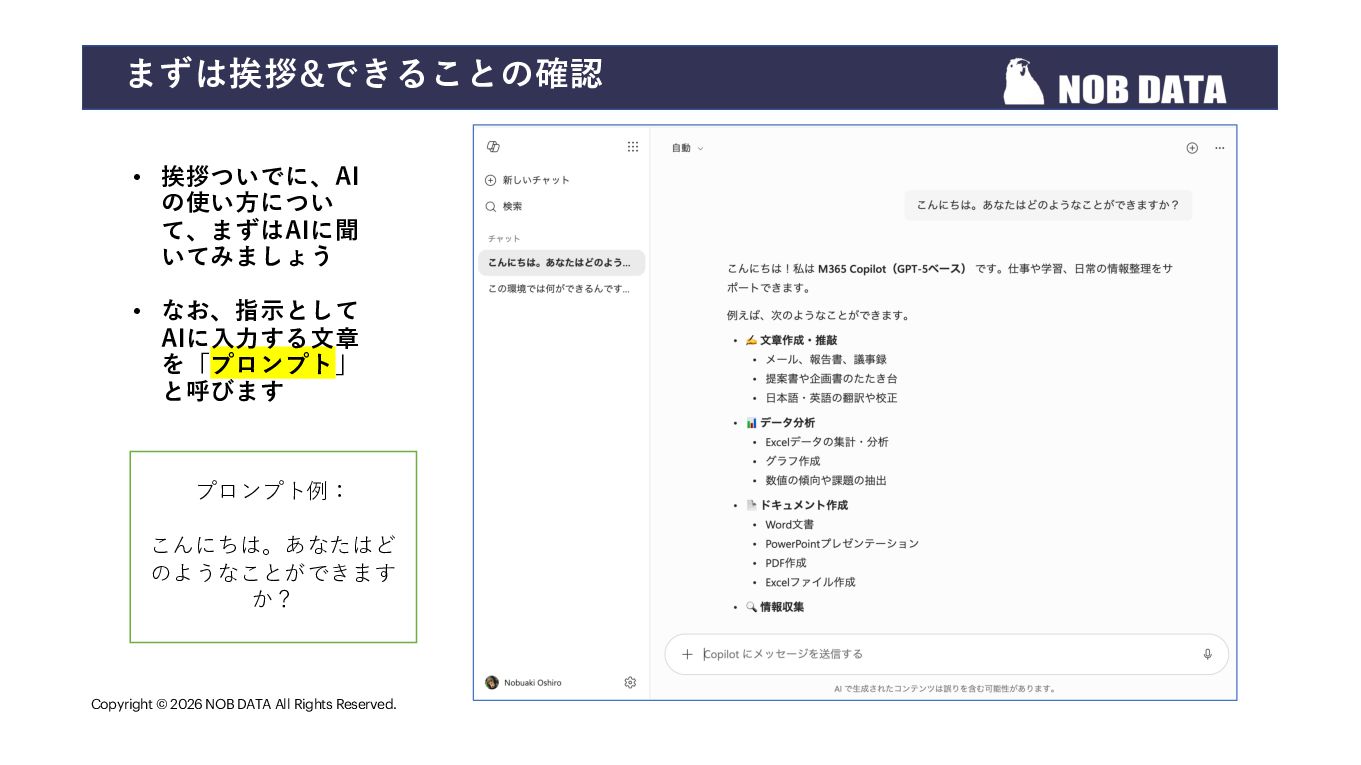Image resolution: width=1361 pixels, height=765 pixels.
Task: Click the Copyright © 2026 NOB DATA footer
Action: [x=244, y=705]
